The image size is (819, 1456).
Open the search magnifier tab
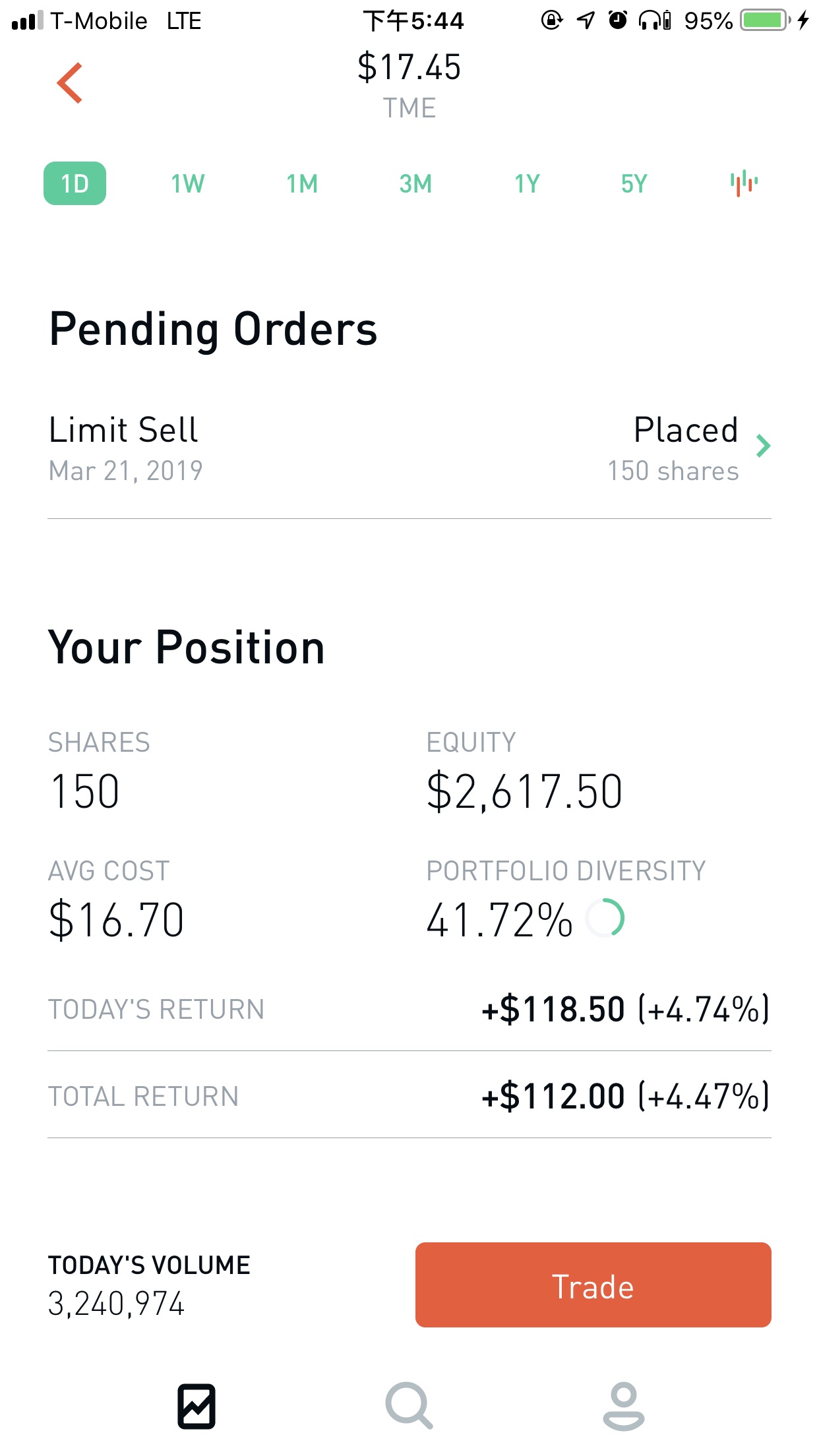409,1406
